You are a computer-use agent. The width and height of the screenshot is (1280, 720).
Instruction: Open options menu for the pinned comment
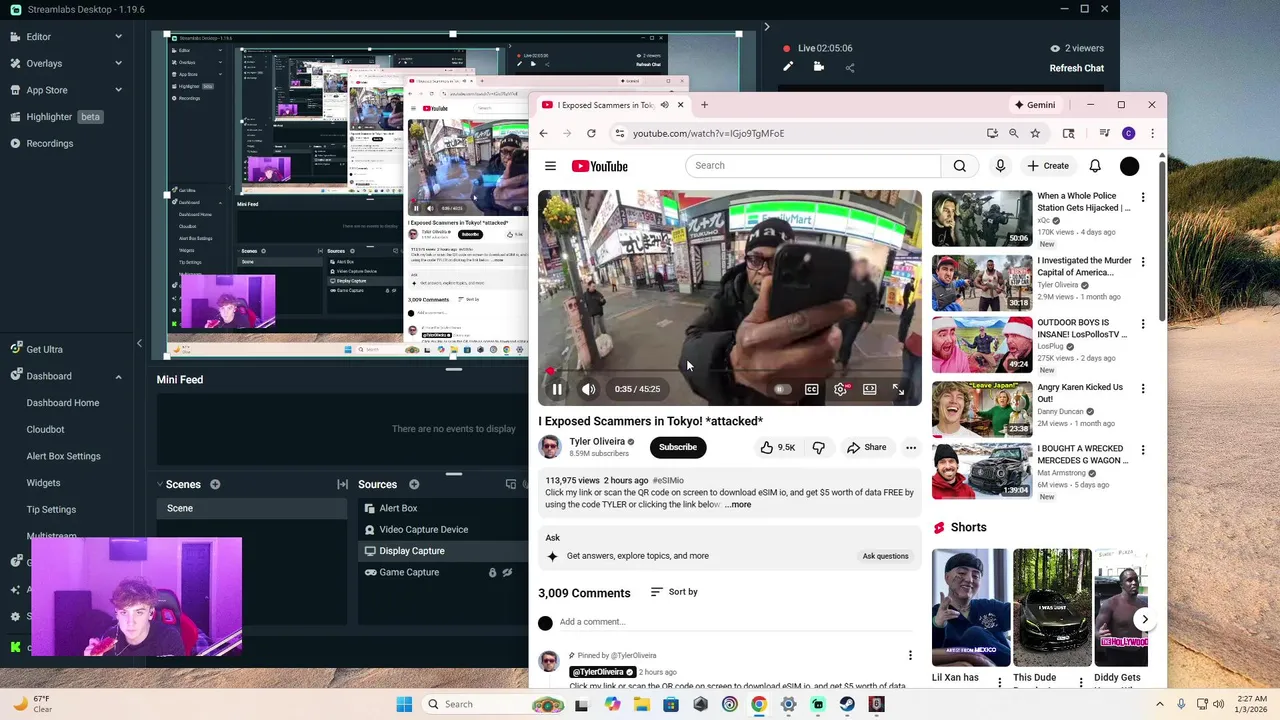[x=910, y=656]
